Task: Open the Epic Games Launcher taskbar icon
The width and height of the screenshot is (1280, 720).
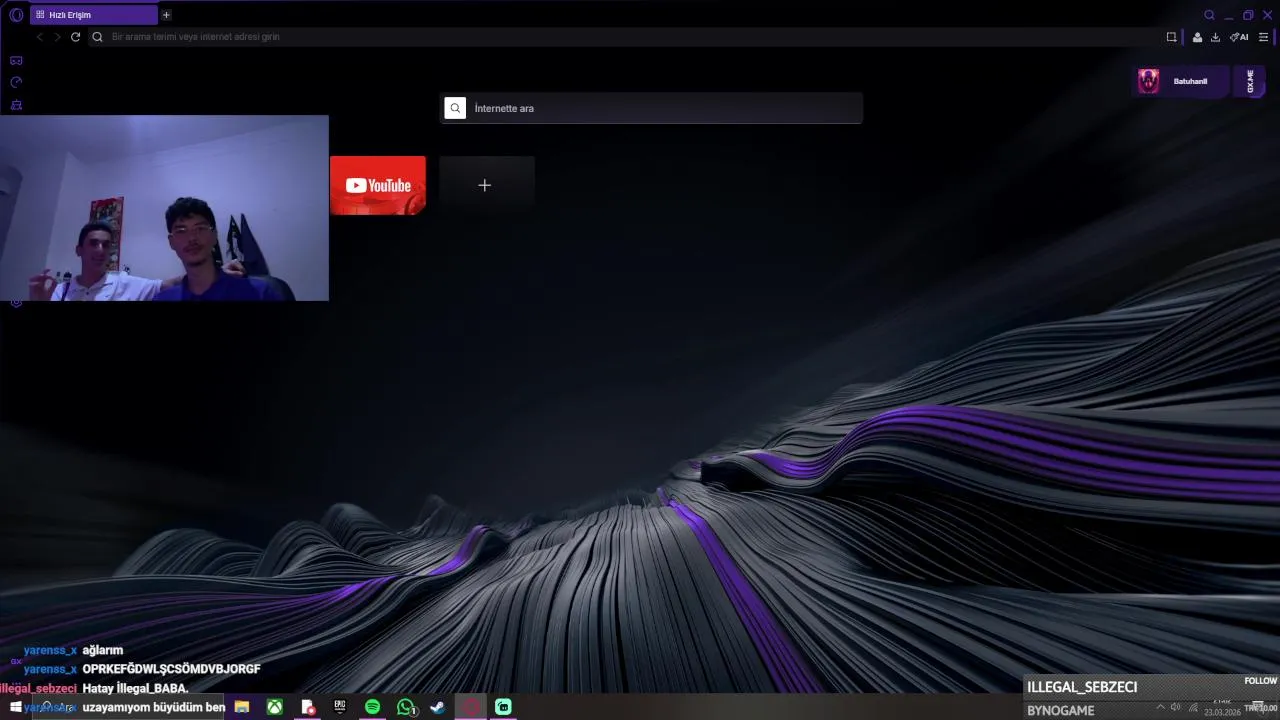Action: click(x=340, y=707)
